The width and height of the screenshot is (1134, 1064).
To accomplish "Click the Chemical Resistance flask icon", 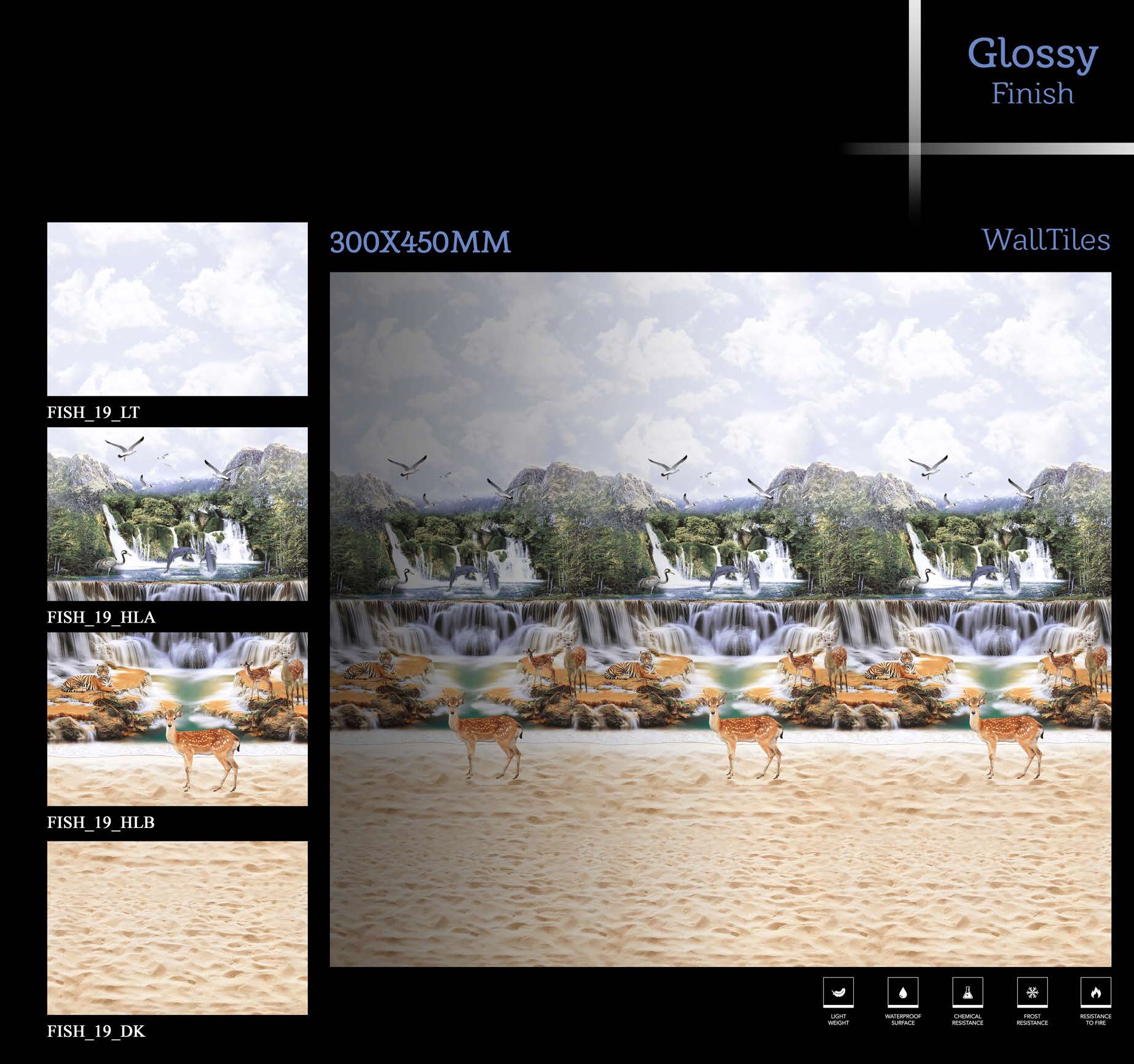I will point(967,992).
